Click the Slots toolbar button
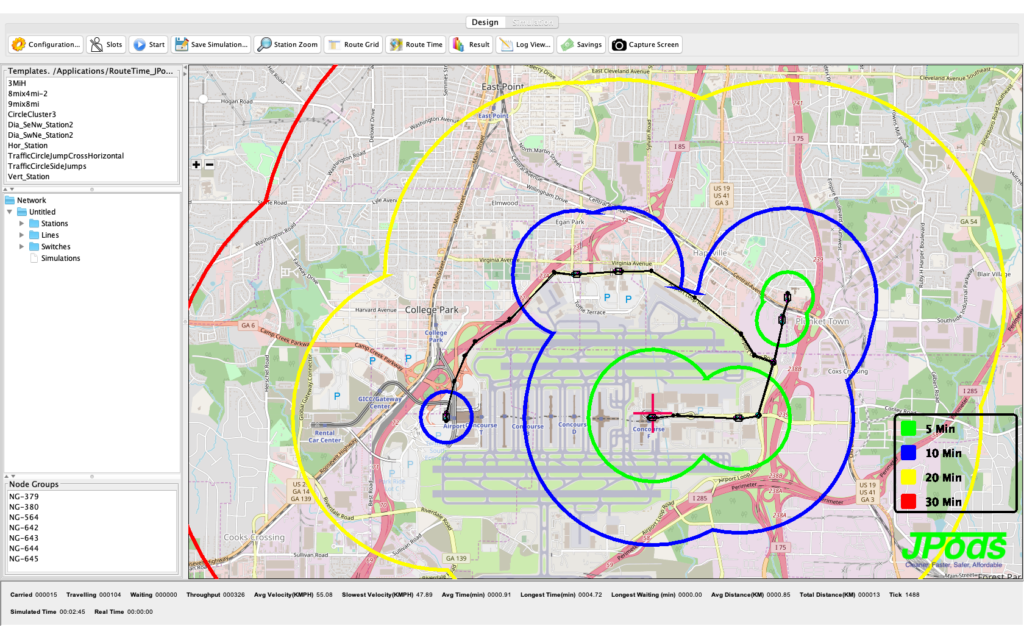 point(106,44)
